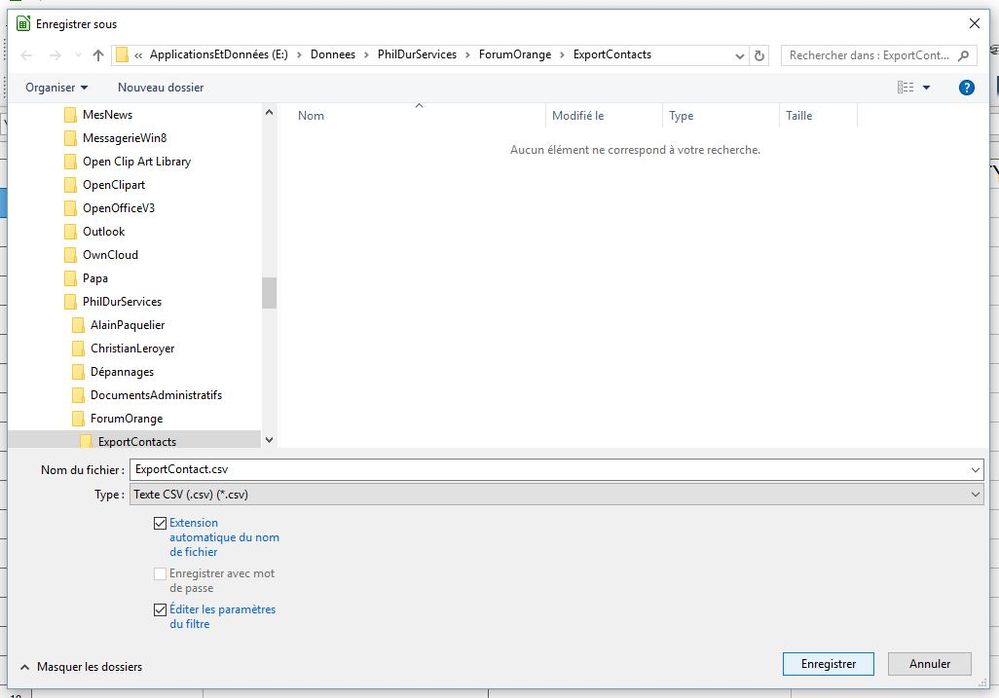
Task: Click the Outlook folder icon
Action: pyautogui.click(x=70, y=232)
